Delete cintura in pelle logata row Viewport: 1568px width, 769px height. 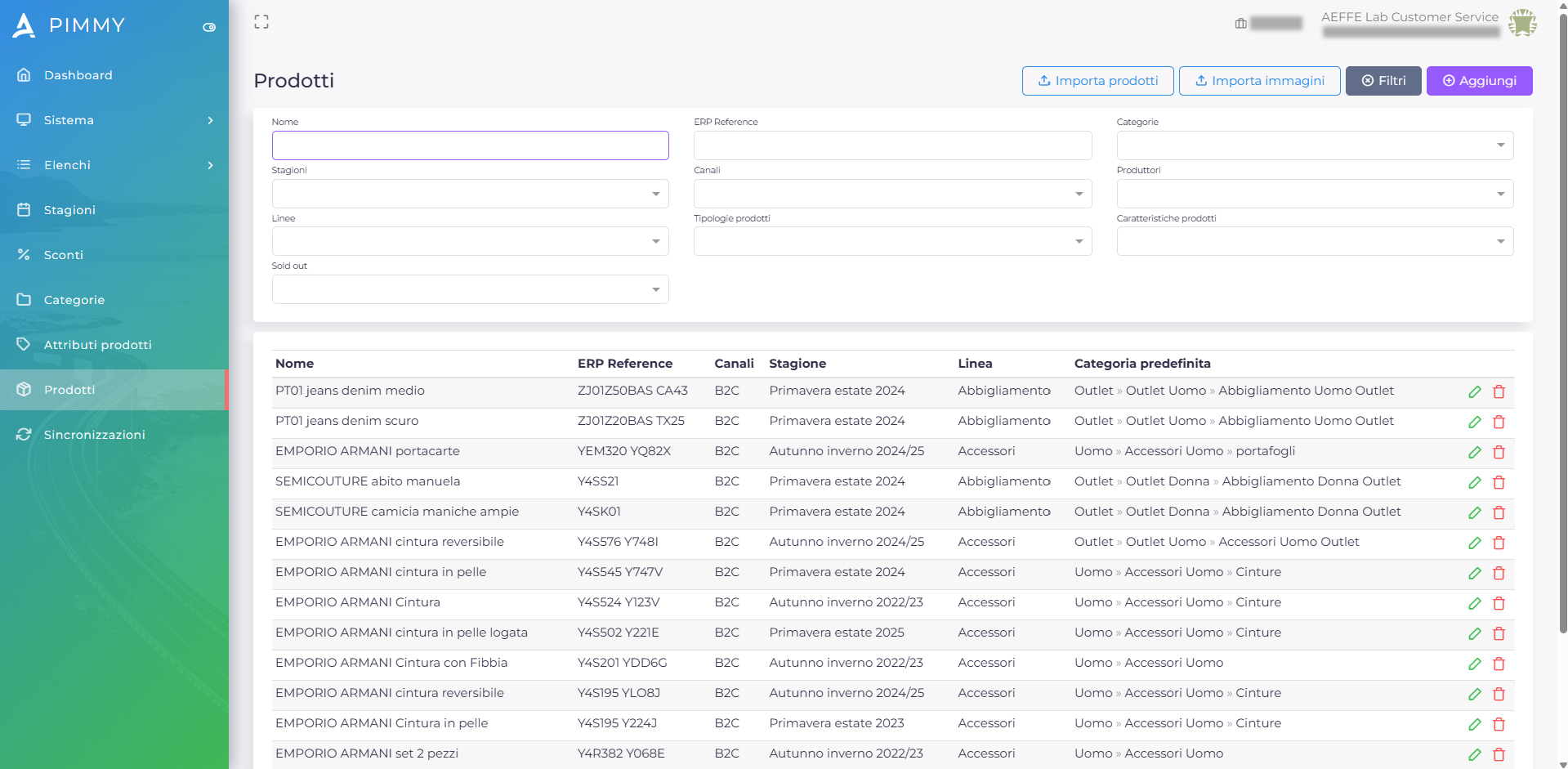pos(1499,634)
